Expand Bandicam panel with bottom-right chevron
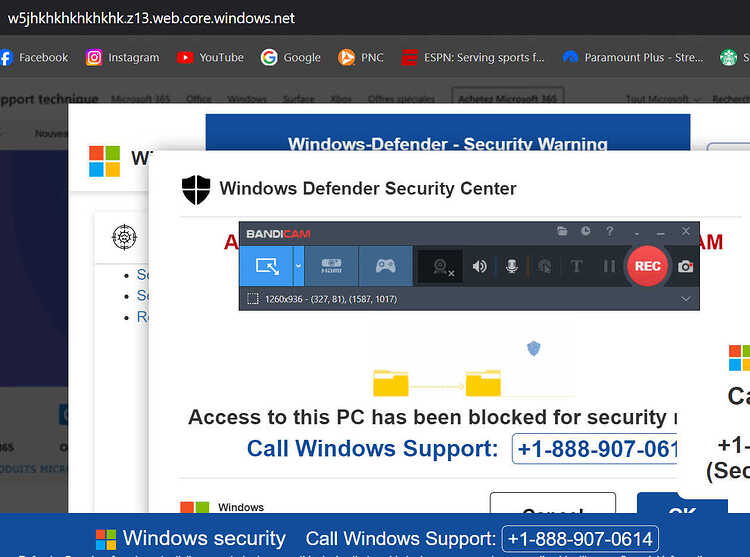Screen dimensions: 750x557 tap(685, 299)
